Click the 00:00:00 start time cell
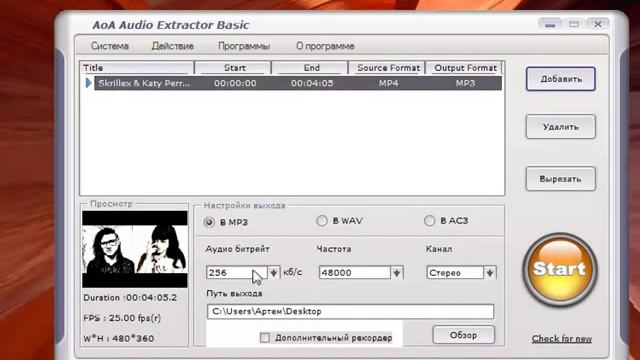This screenshot has height=360, width=640. point(235,83)
